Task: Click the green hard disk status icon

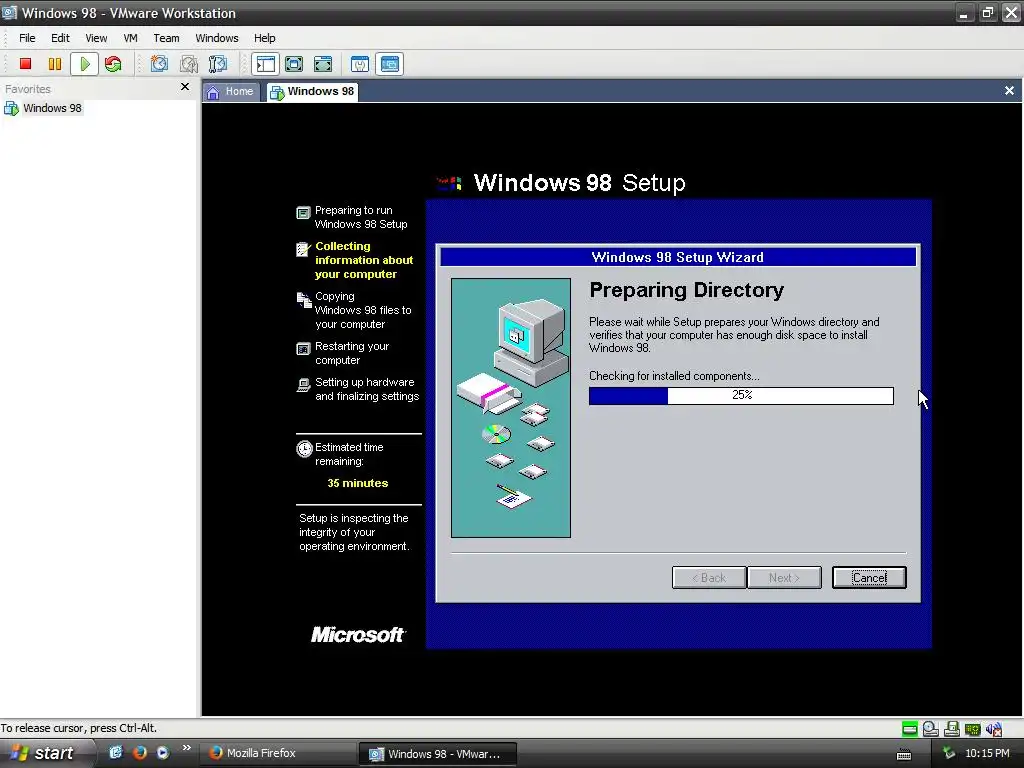Action: click(x=909, y=729)
